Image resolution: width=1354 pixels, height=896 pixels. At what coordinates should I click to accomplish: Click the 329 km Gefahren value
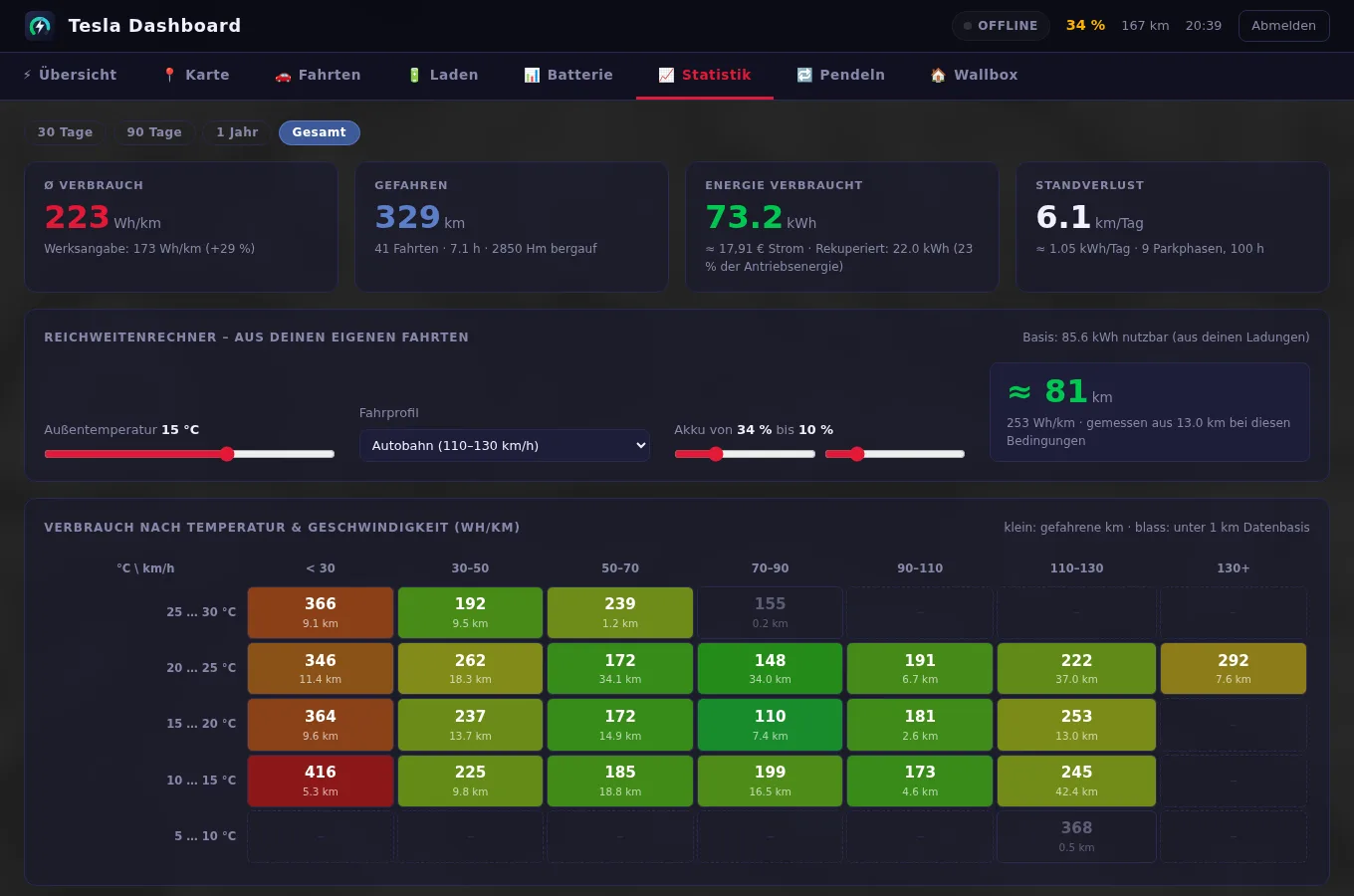click(419, 217)
